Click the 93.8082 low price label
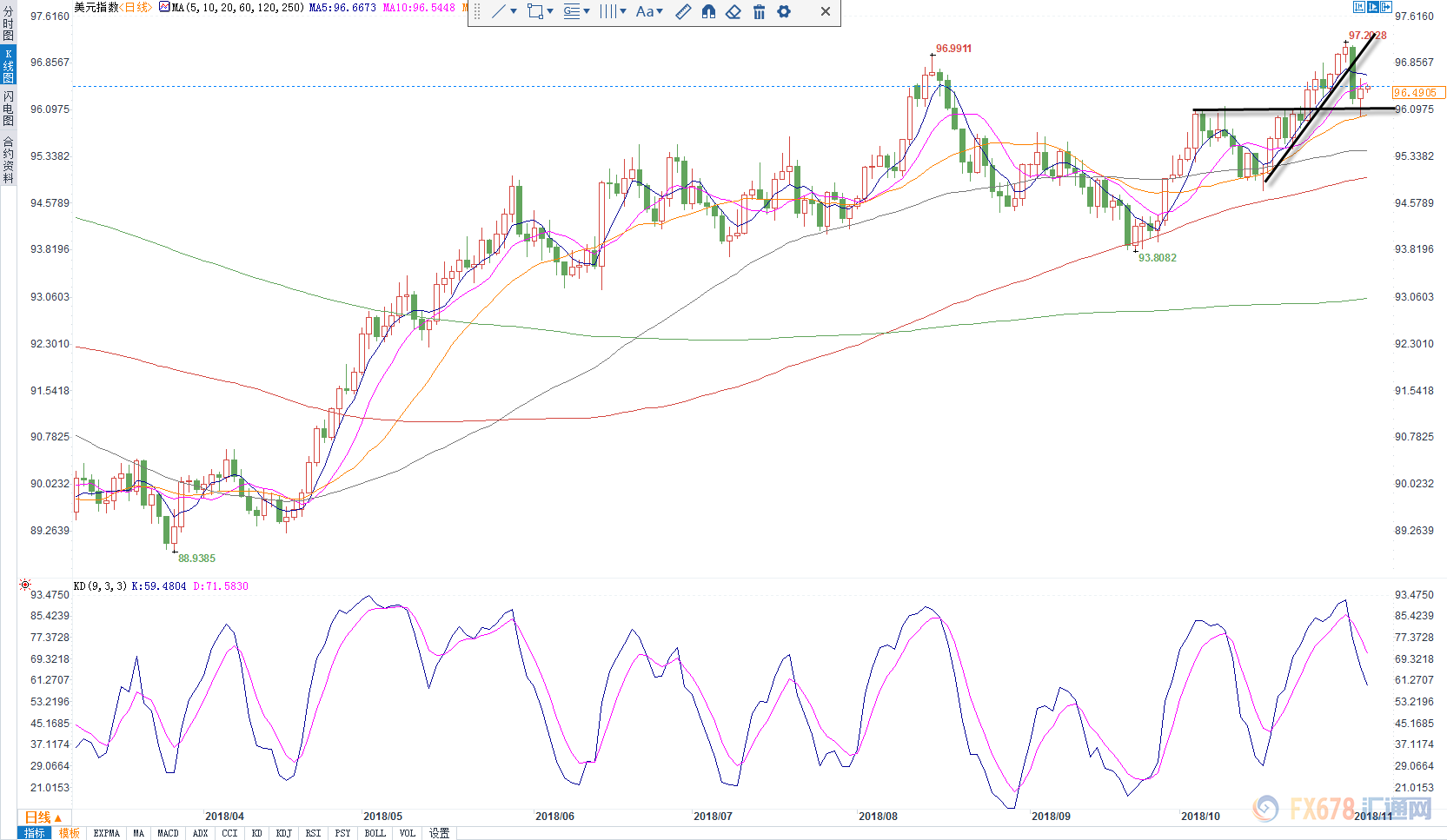Viewport: 1447px width, 840px height. point(1158,258)
